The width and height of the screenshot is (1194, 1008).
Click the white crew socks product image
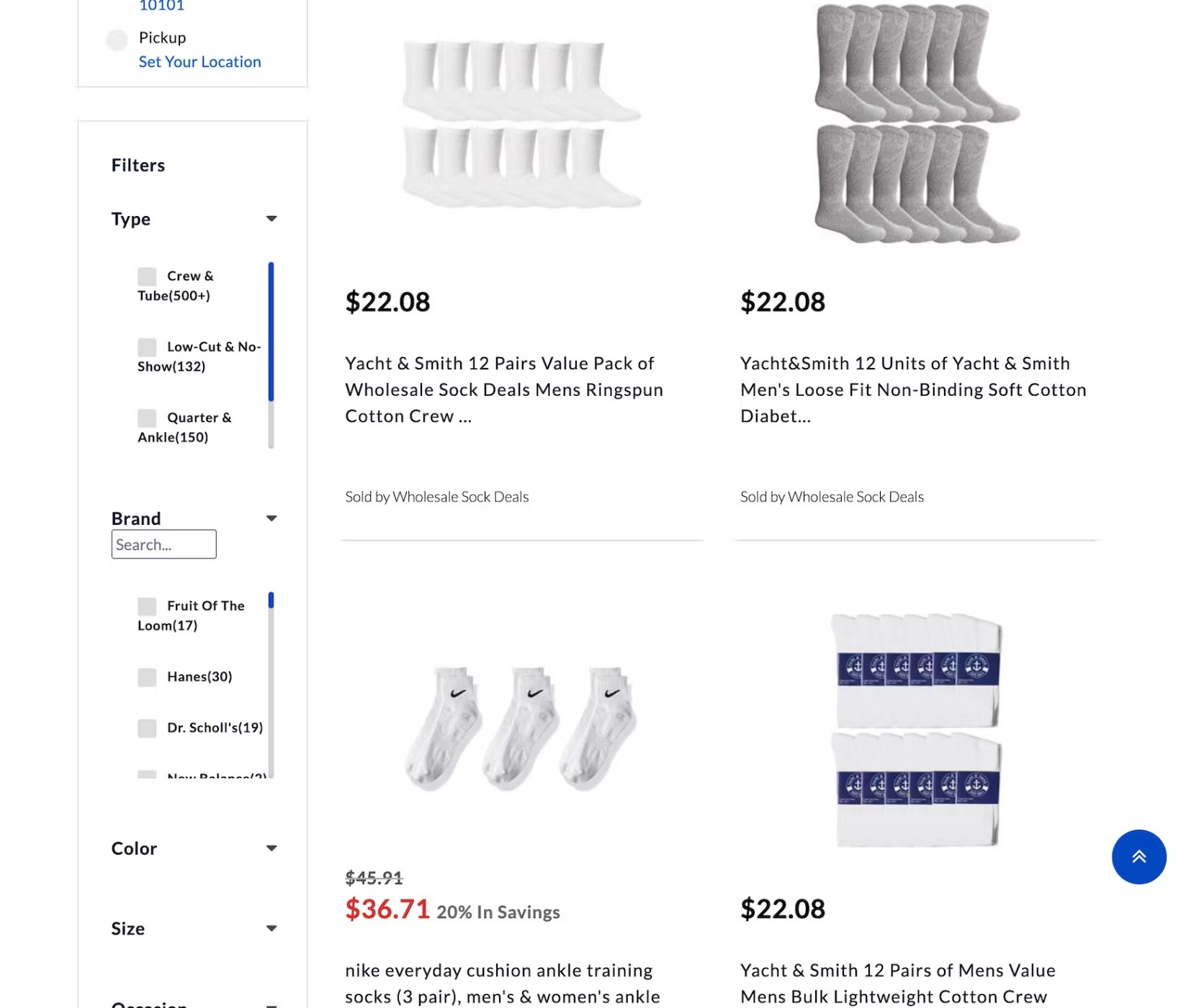(x=522, y=122)
